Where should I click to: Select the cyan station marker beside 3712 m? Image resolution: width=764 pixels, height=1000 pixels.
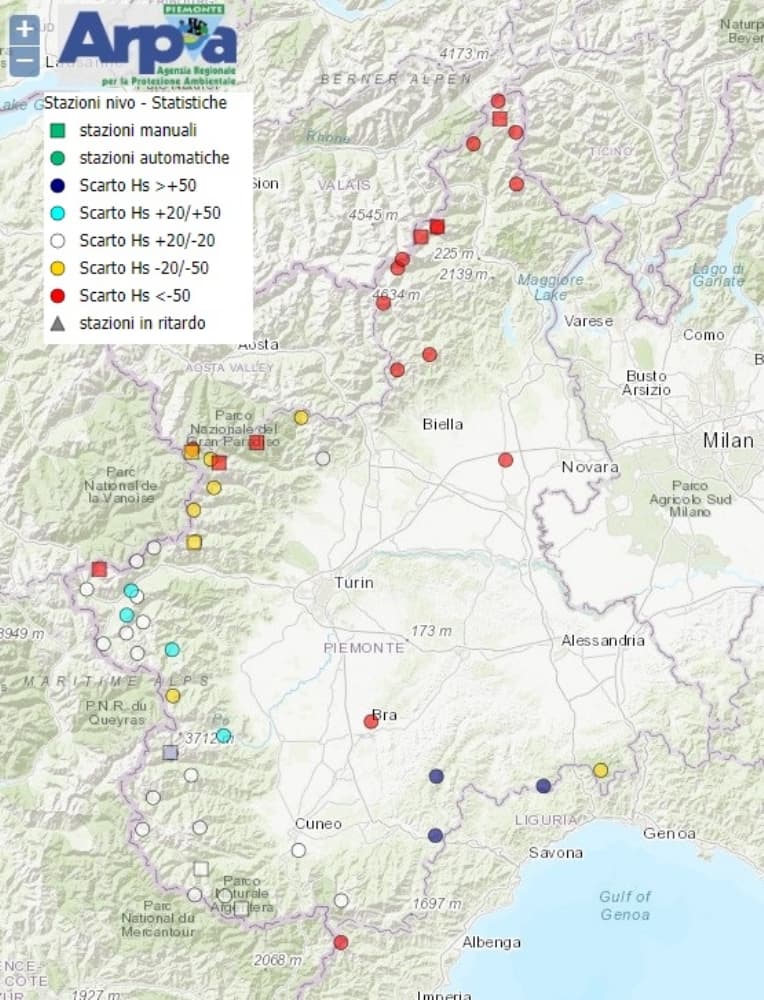[224, 736]
